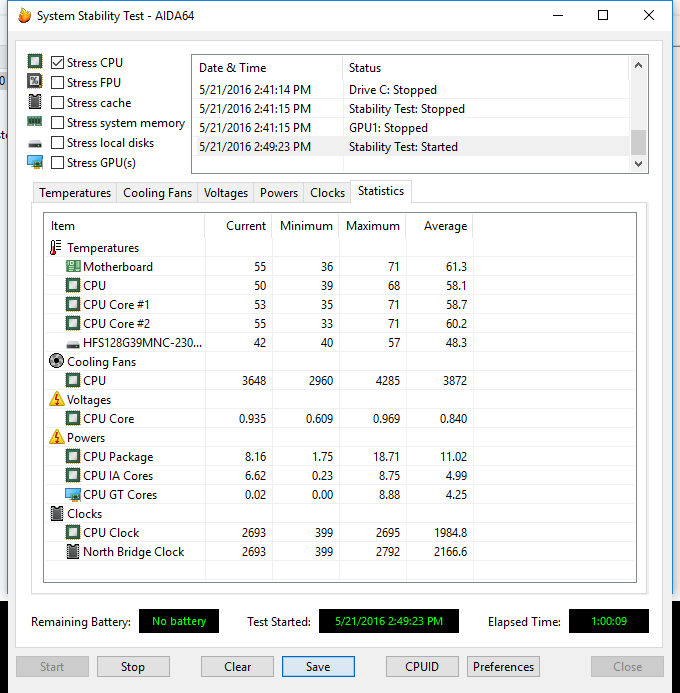This screenshot has height=693, width=680.
Task: Select the 'Stability Test: Started' log entry
Action: [x=411, y=147]
